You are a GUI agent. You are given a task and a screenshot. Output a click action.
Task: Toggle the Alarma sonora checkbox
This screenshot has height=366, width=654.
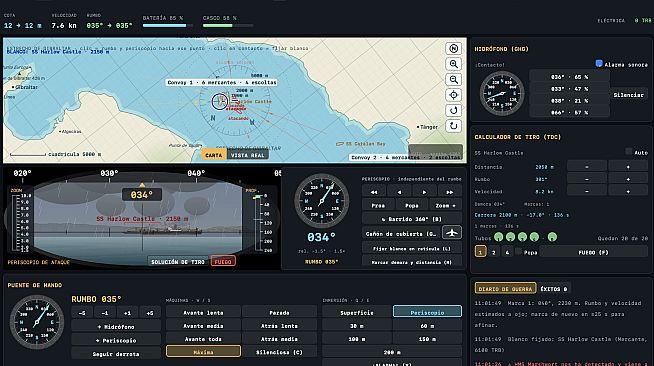(x=599, y=63)
